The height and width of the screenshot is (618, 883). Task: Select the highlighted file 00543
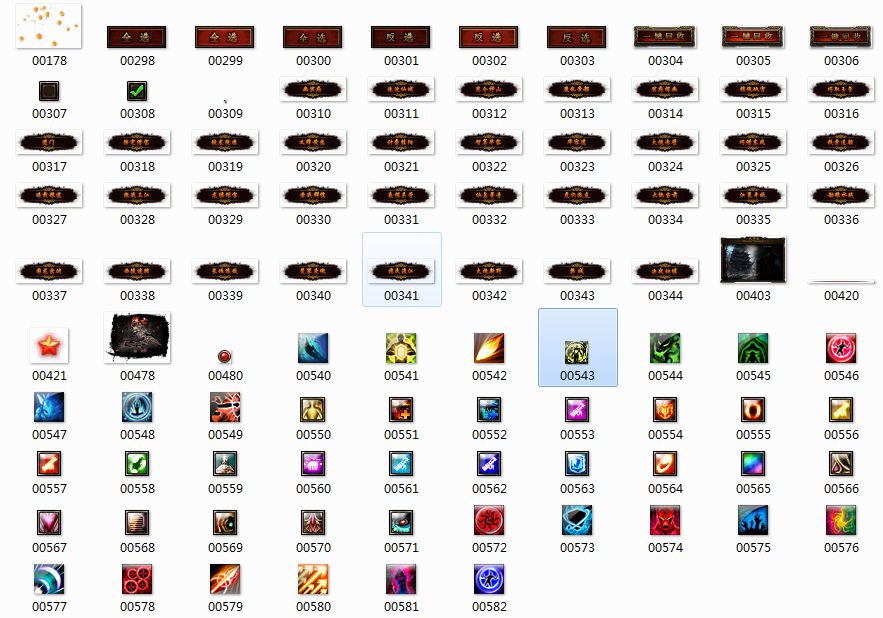(577, 351)
